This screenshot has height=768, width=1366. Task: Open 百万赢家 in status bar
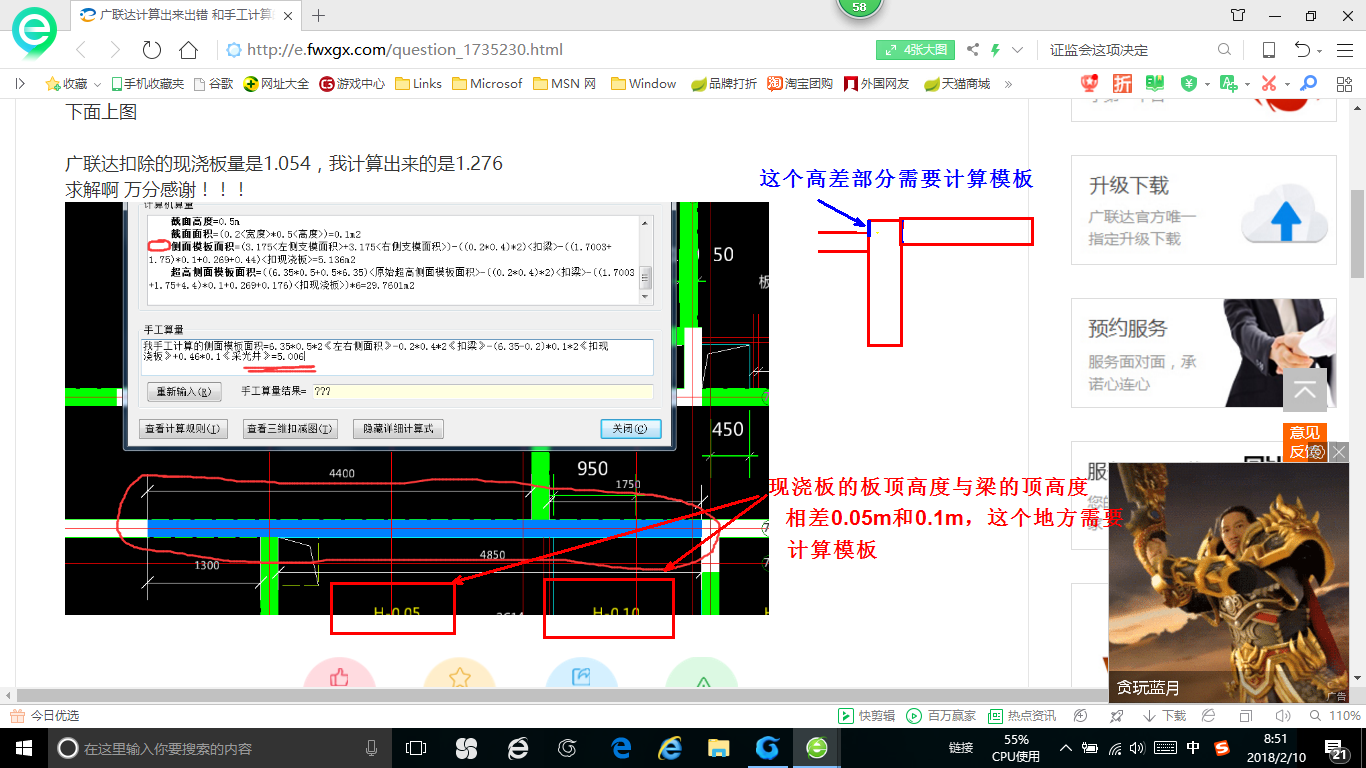coord(941,716)
